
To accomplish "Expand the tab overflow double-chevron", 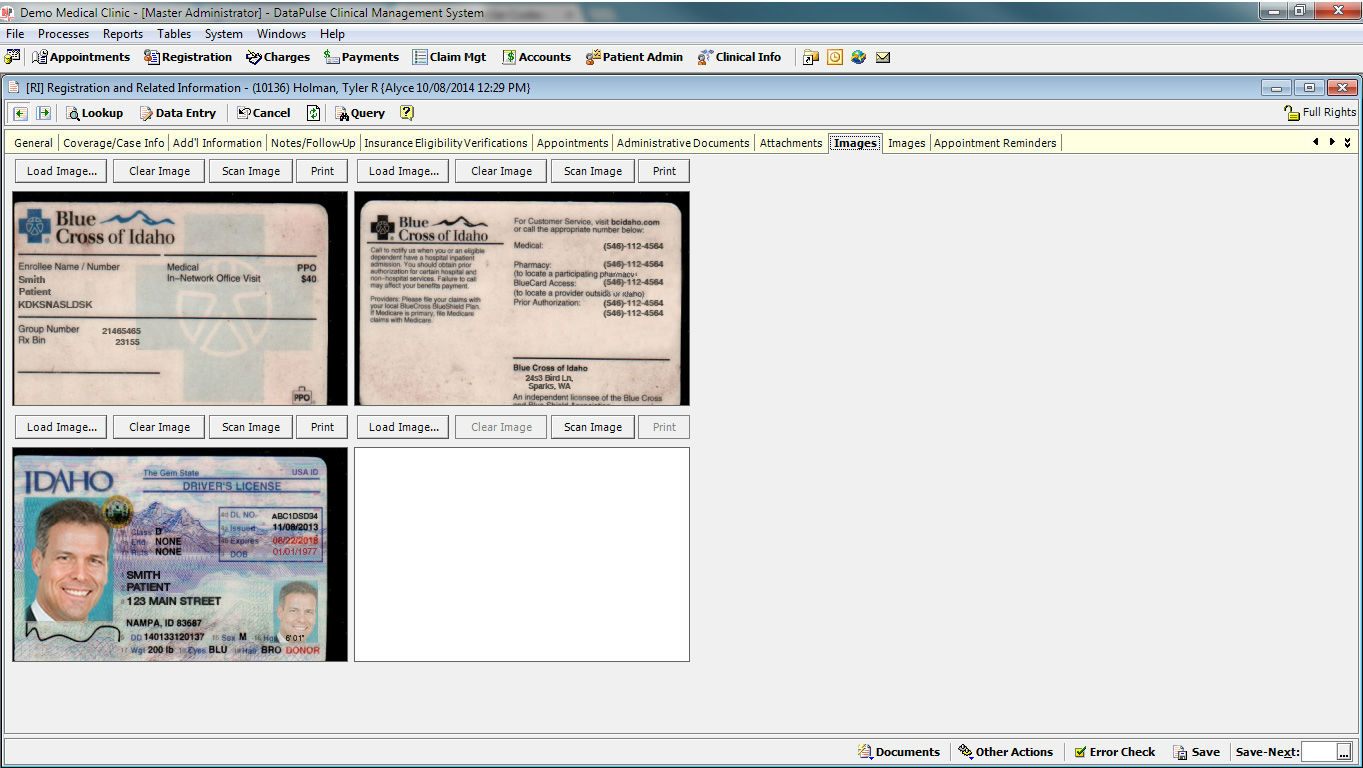I will click(1347, 143).
